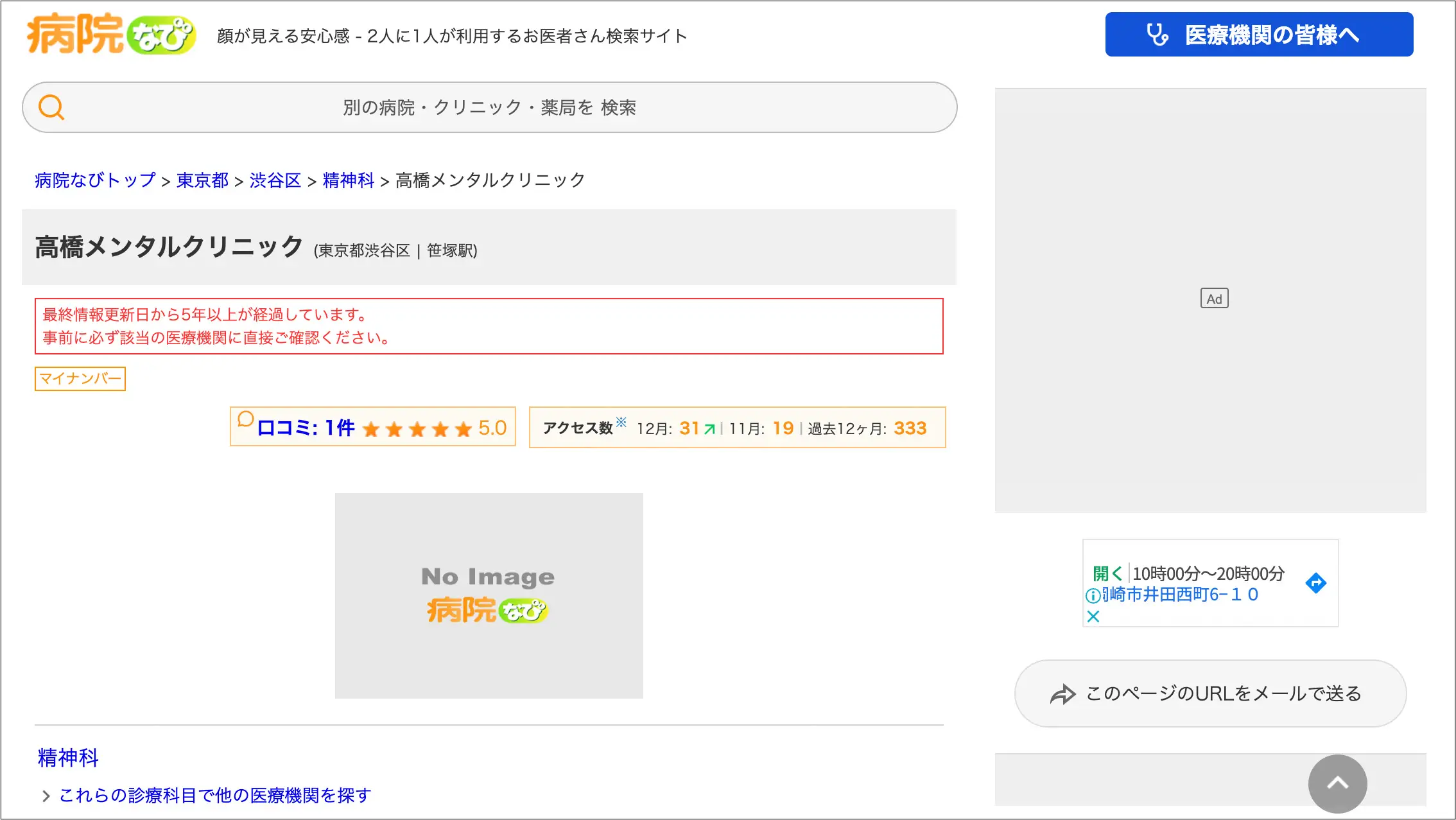Screen dimensions: 1456x820
Task: Toggle the マイナンバー badge
Action: tap(80, 379)
